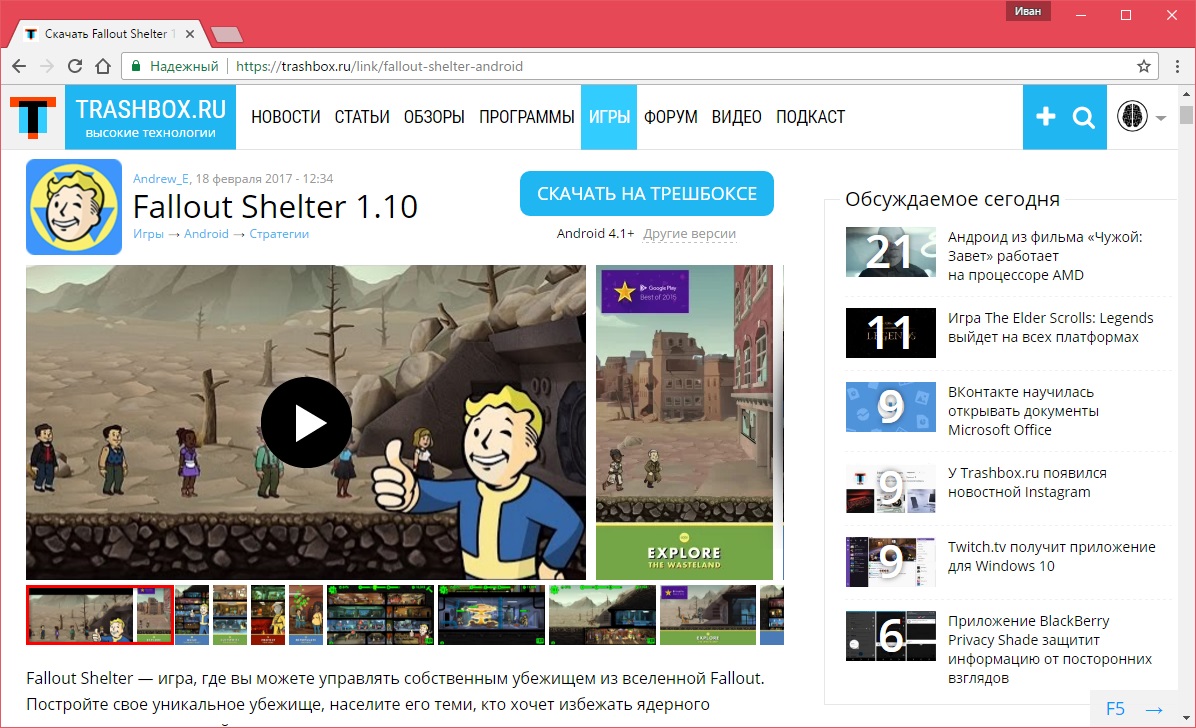The image size is (1196, 728).
Task: Click the address bar URL field
Action: pos(639,66)
